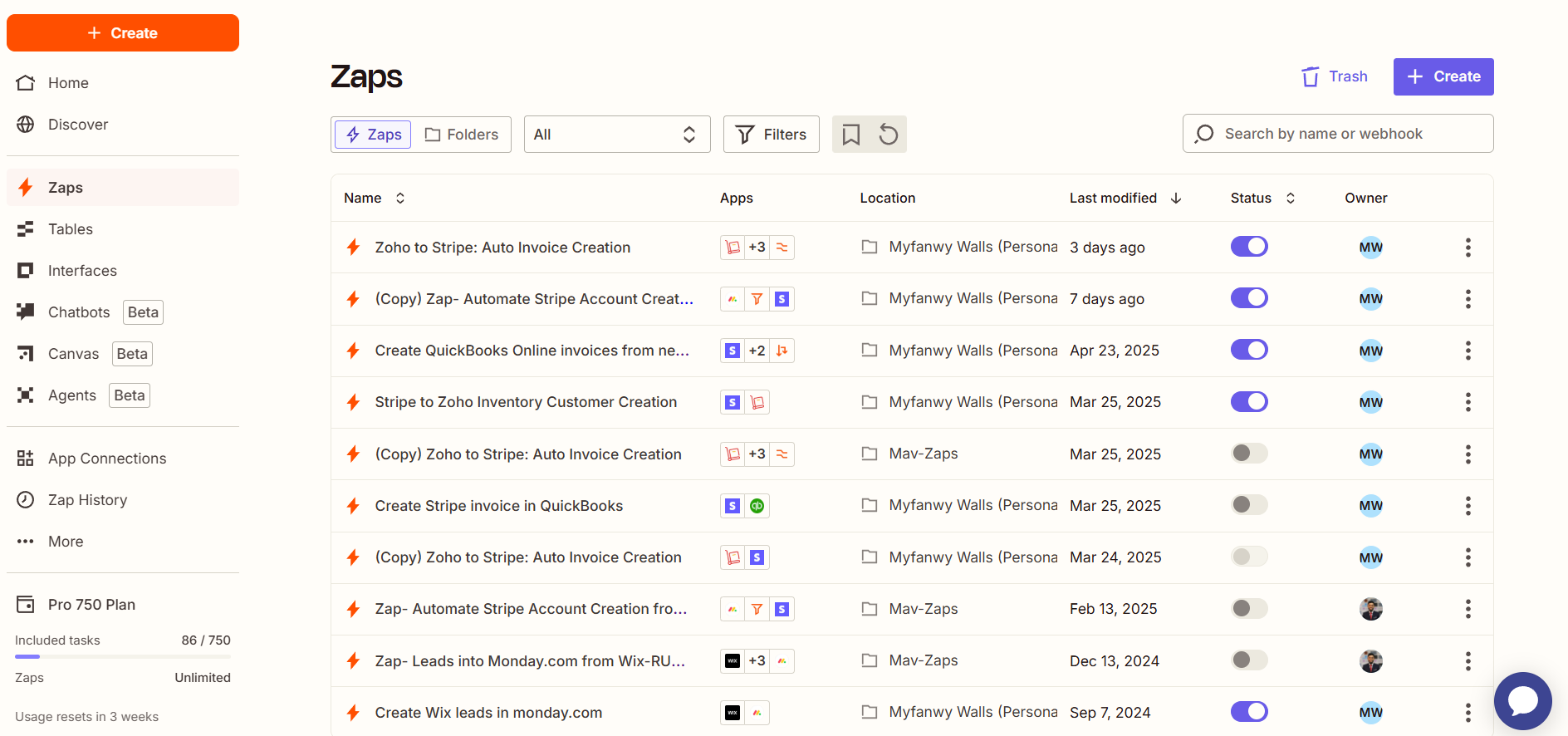Click QuickBooks app icon on Create Stripe invoice row
The width and height of the screenshot is (1568, 736).
pyautogui.click(x=757, y=506)
